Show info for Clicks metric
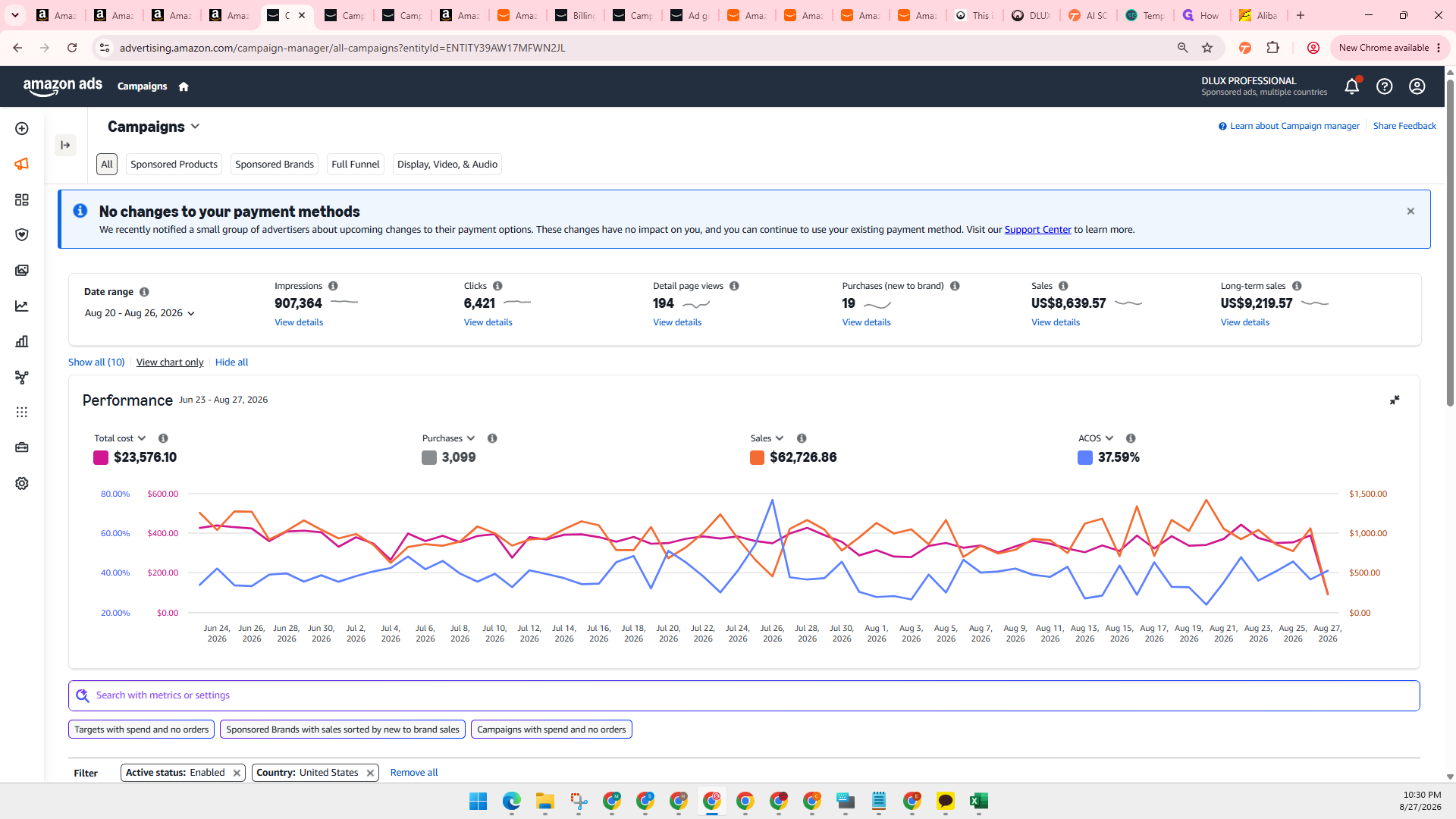The width and height of the screenshot is (1456, 819). coord(497,286)
